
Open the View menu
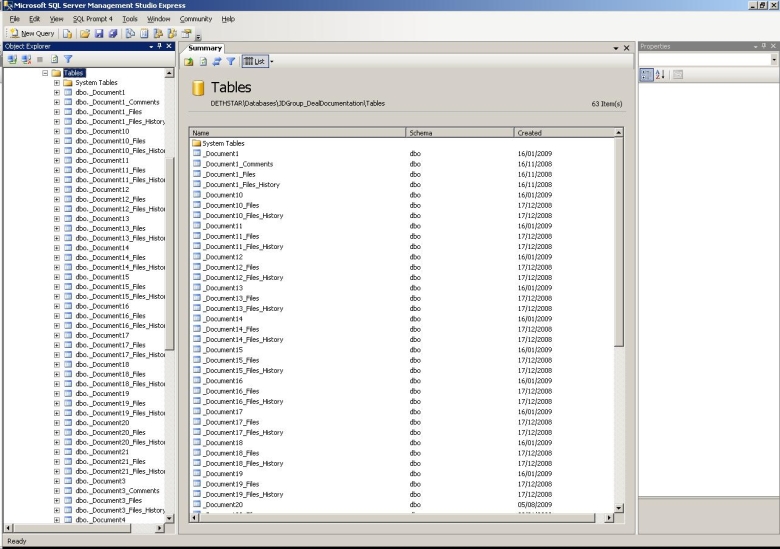coord(56,19)
